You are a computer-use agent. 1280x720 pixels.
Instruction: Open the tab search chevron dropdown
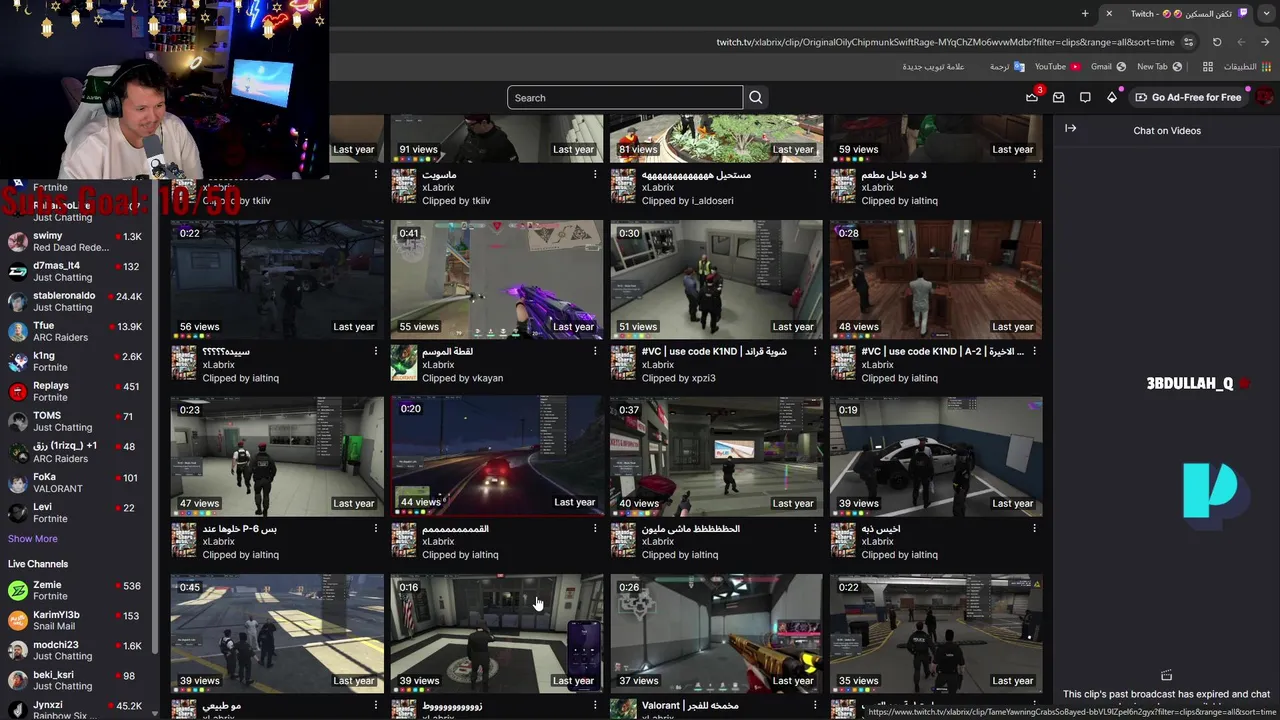point(1265,13)
